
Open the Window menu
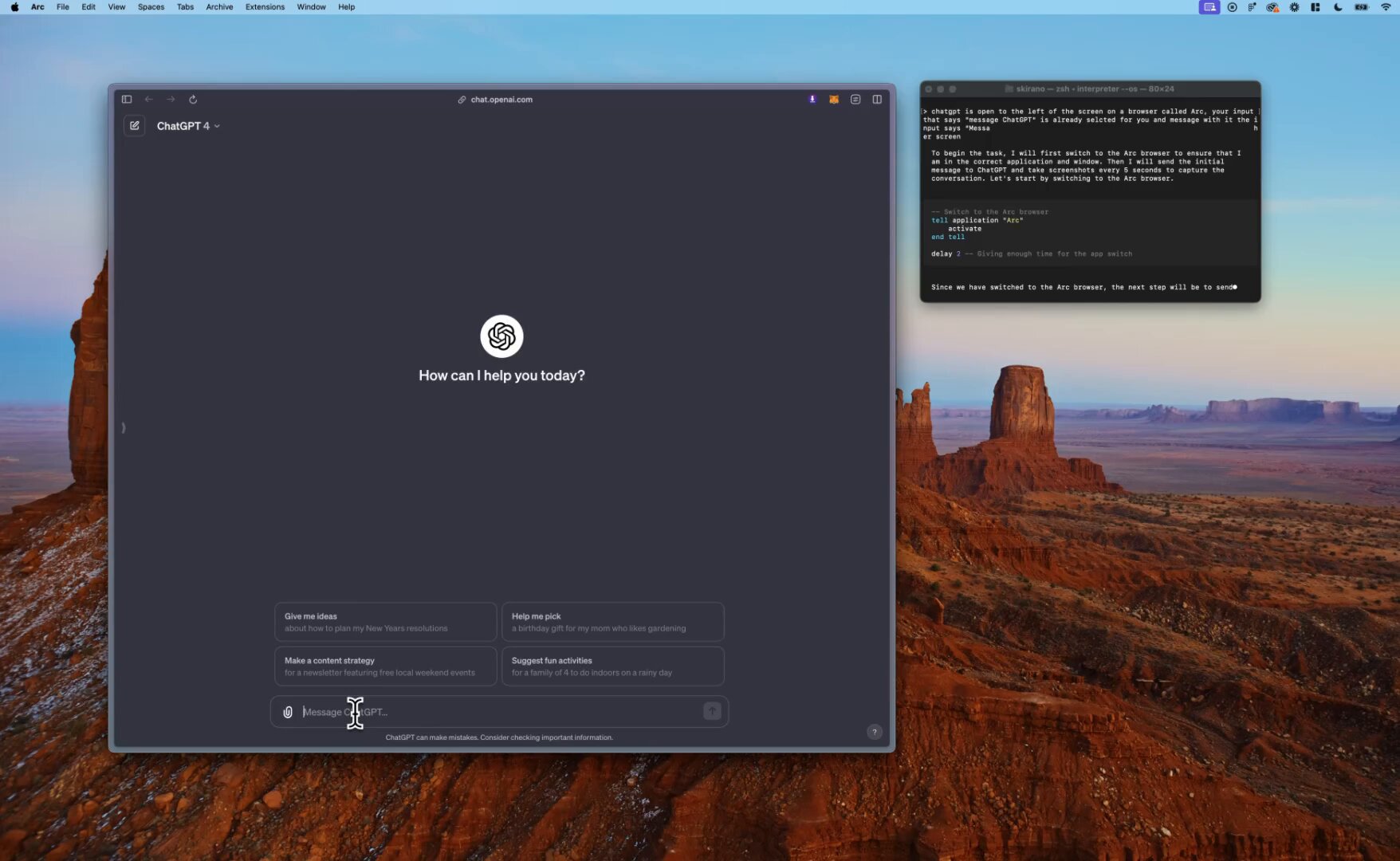tap(311, 7)
